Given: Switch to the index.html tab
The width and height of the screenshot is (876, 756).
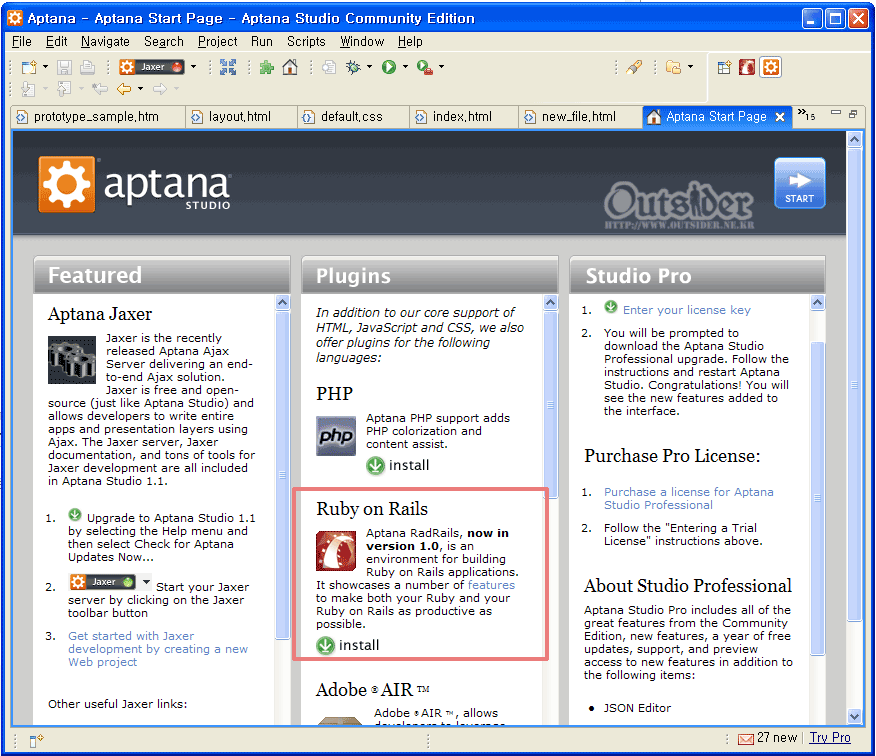Looking at the screenshot, I should point(462,117).
